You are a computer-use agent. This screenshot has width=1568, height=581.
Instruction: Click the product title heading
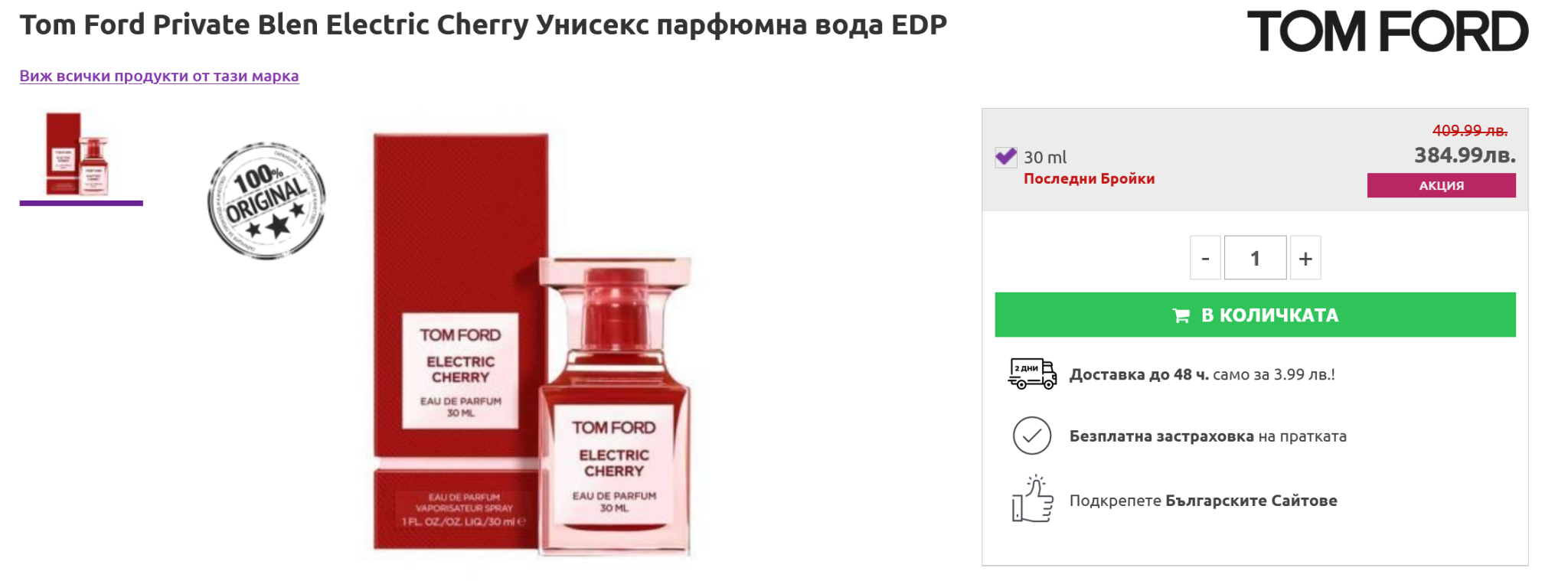tap(483, 24)
